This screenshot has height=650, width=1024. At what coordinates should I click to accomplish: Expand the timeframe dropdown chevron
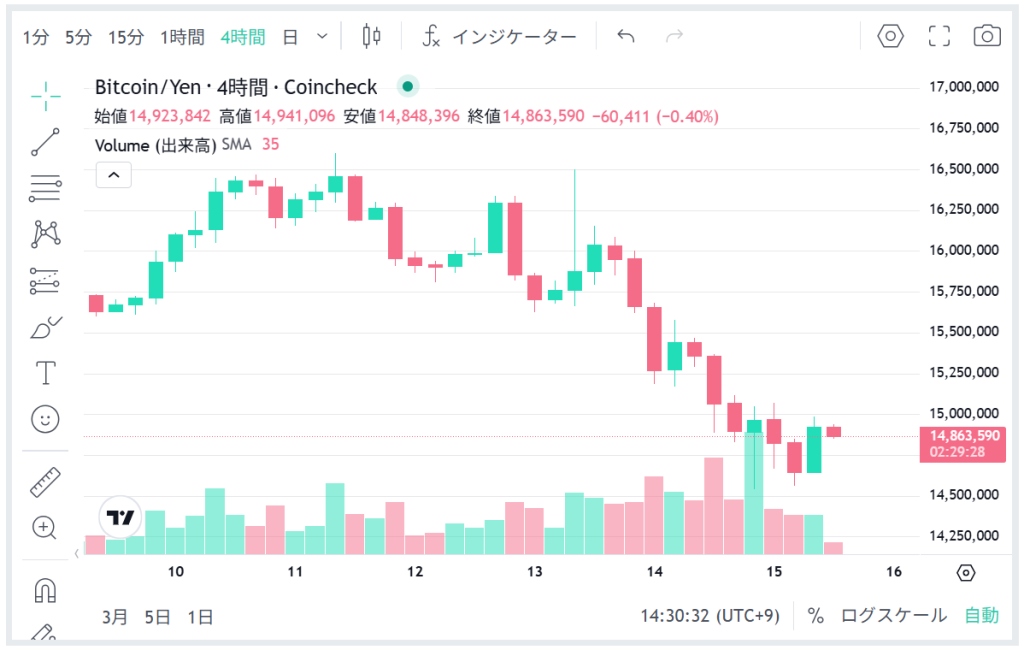322,37
